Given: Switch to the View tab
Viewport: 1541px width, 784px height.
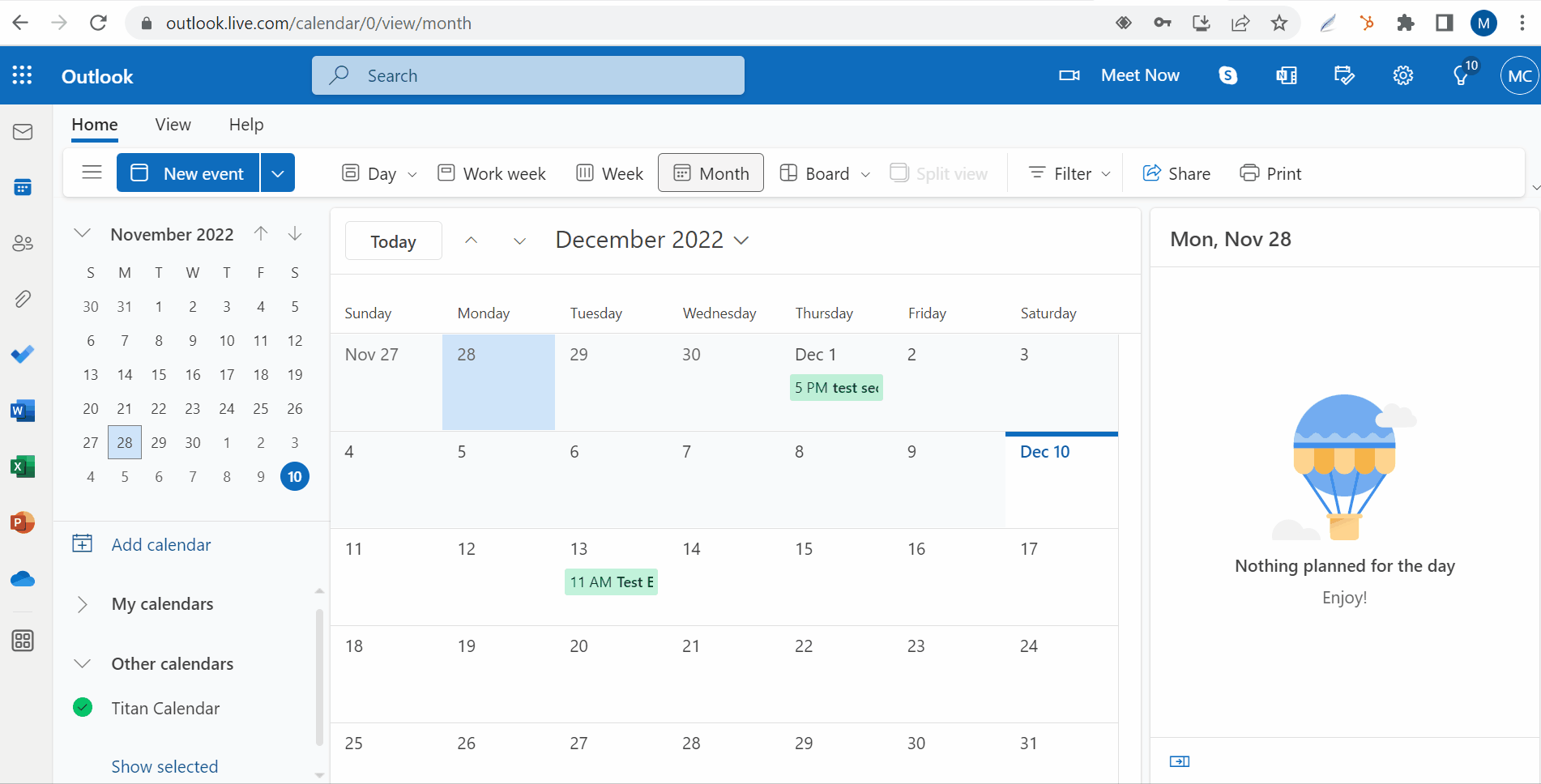Looking at the screenshot, I should (x=173, y=125).
